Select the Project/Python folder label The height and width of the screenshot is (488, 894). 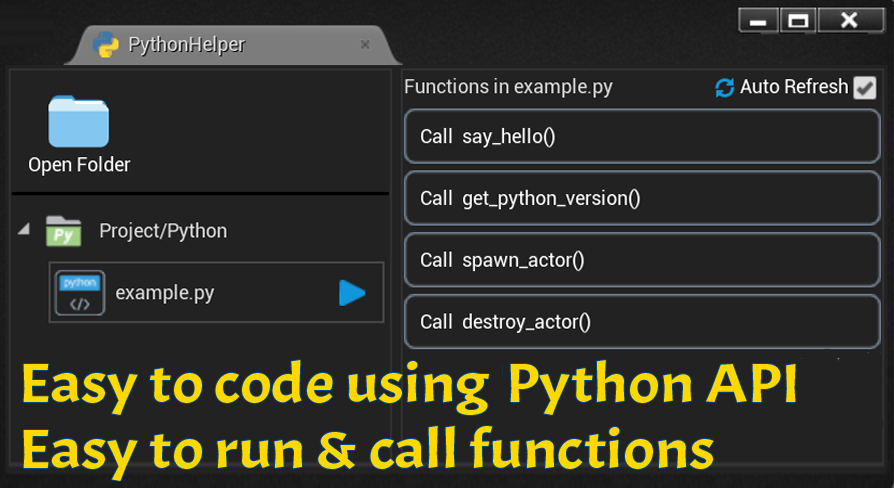(163, 231)
